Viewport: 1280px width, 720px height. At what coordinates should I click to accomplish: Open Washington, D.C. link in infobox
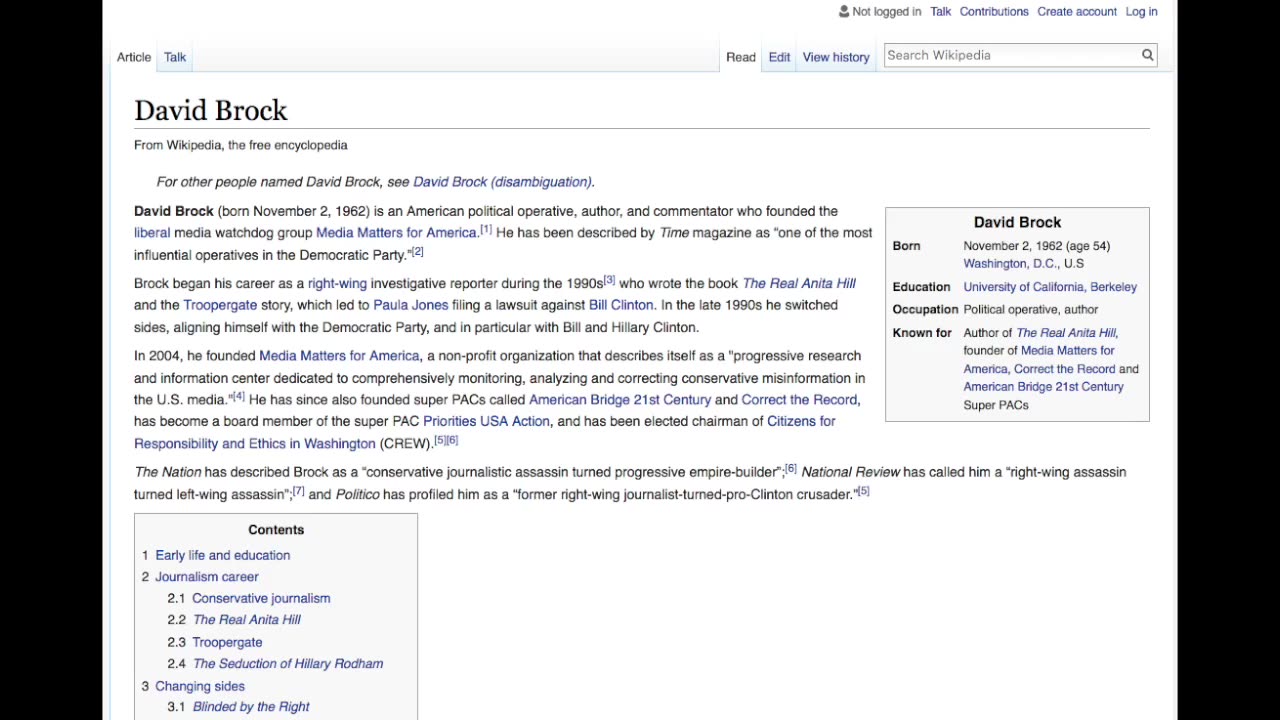1010,264
